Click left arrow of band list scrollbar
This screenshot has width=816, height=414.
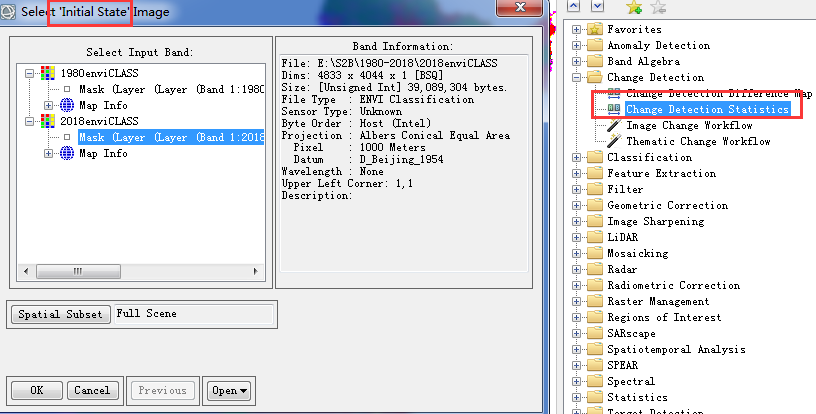[26, 271]
